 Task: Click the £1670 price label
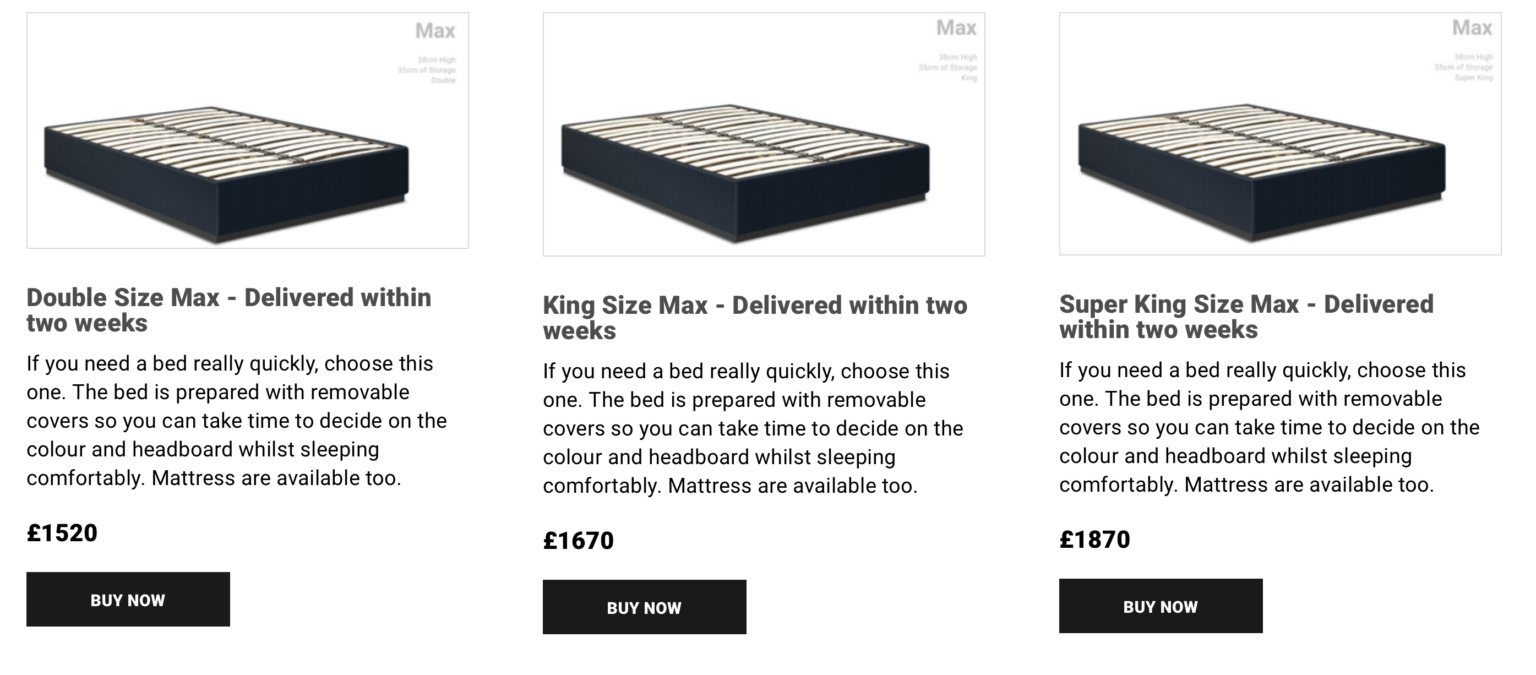579,540
